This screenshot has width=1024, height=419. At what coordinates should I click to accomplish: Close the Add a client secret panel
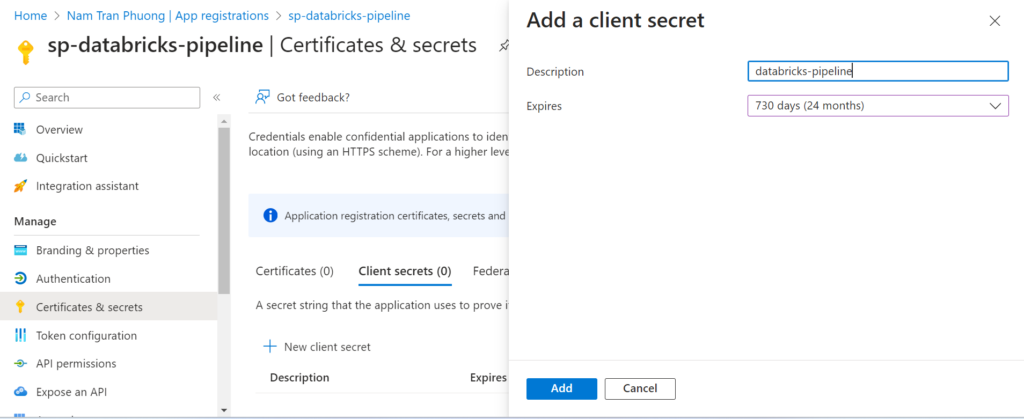994,21
